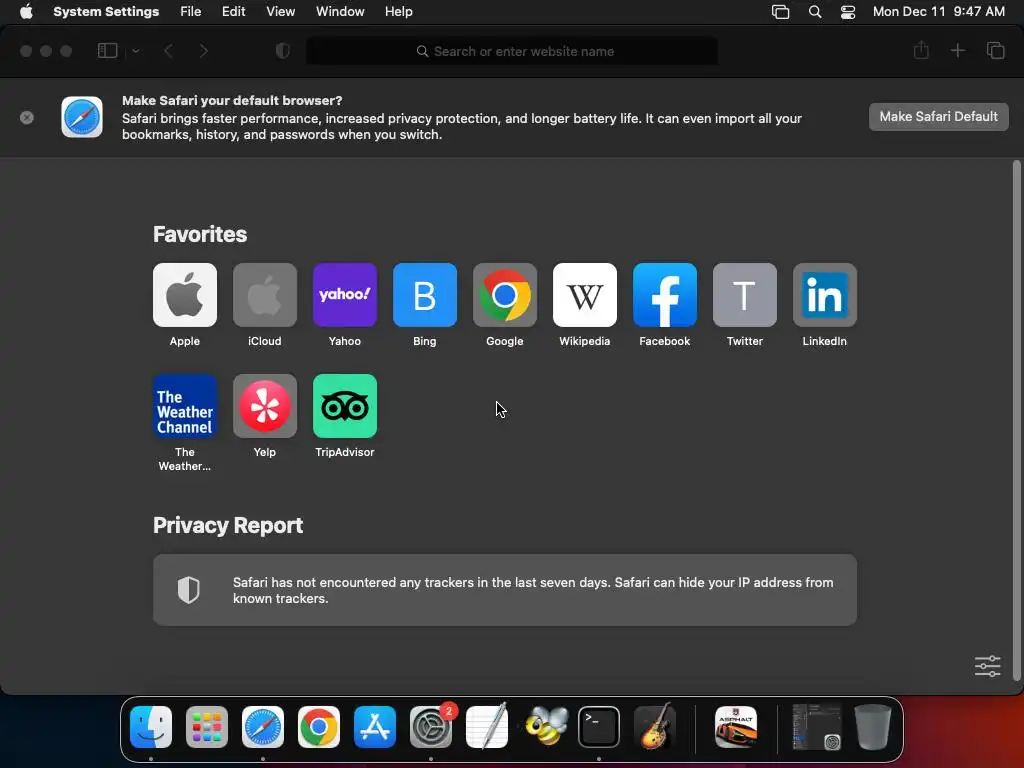
Task: Click the Favorites heading
Action: click(x=200, y=234)
